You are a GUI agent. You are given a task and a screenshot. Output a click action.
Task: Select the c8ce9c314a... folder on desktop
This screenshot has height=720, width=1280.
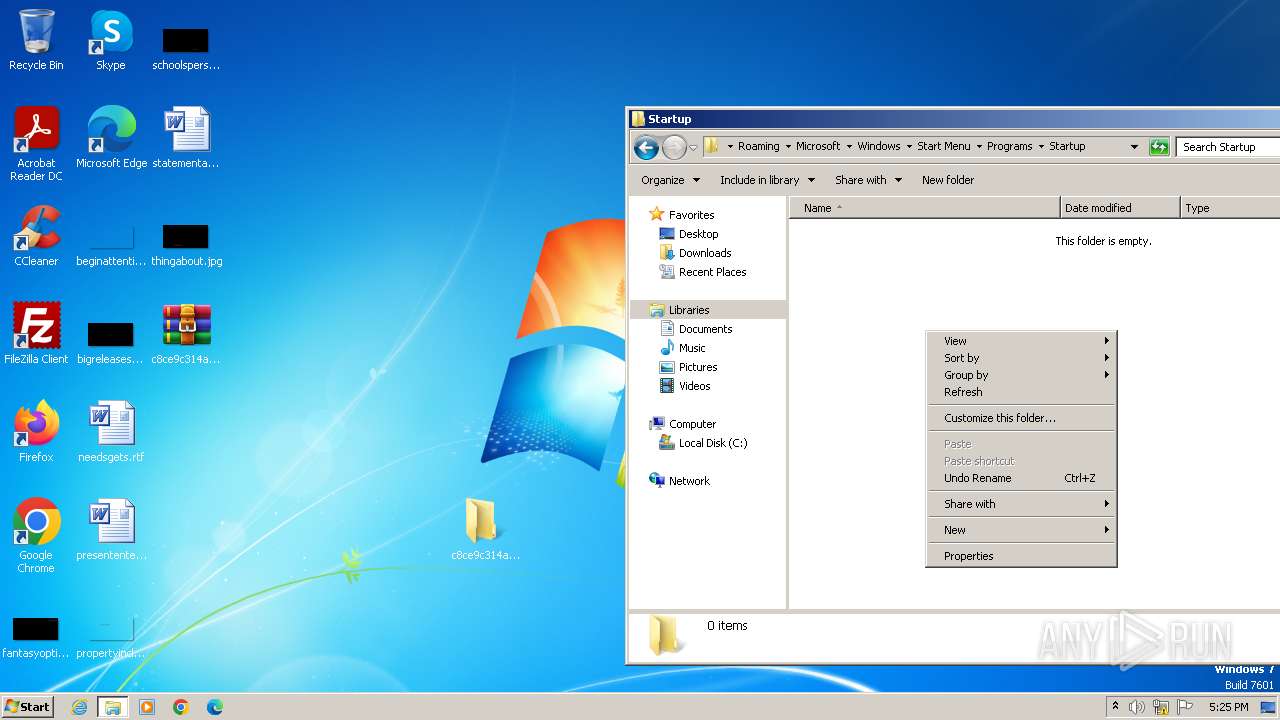click(x=485, y=530)
